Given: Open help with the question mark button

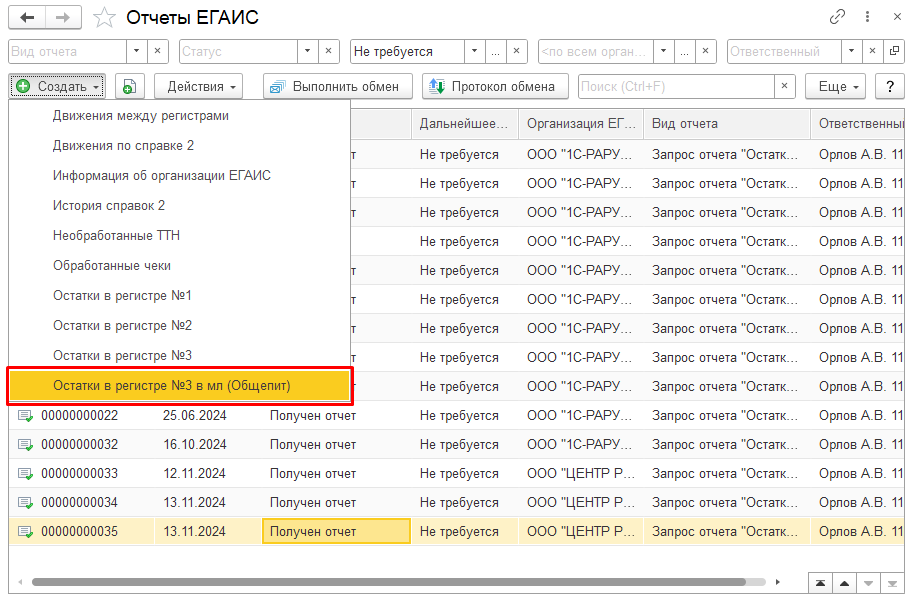Looking at the screenshot, I should pyautogui.click(x=889, y=87).
